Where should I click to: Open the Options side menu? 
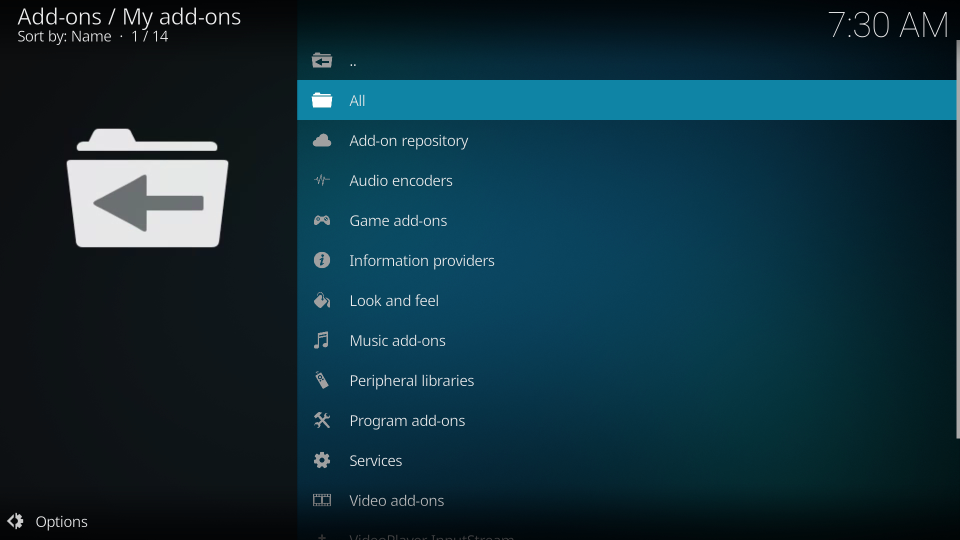pyautogui.click(x=61, y=522)
